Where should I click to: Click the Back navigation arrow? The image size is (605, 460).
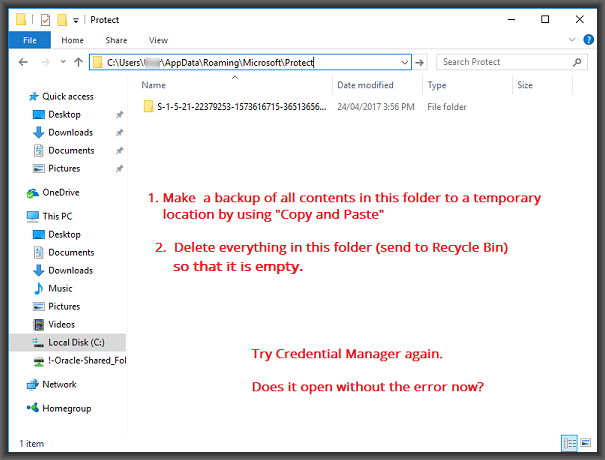[x=24, y=62]
